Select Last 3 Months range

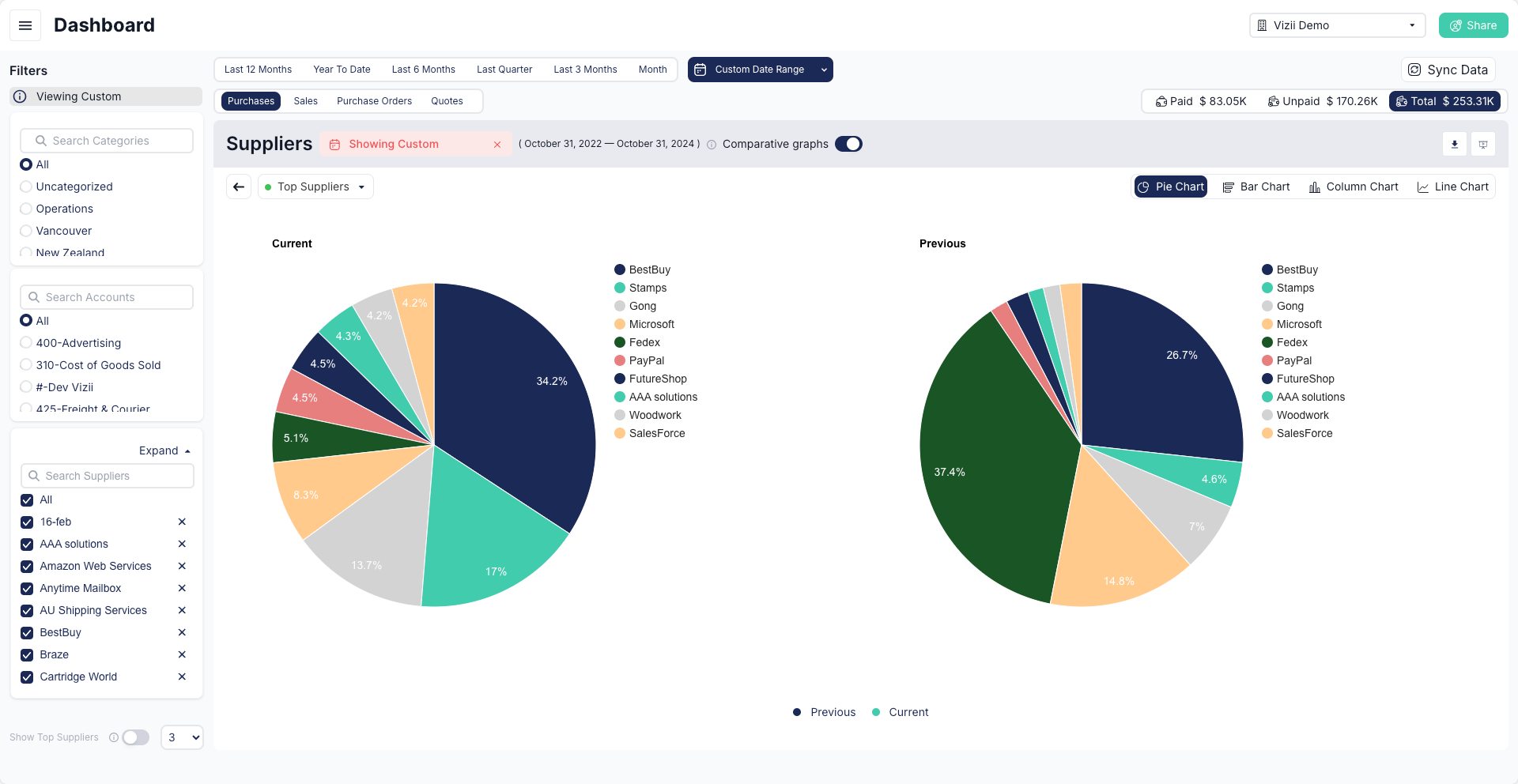coord(585,70)
